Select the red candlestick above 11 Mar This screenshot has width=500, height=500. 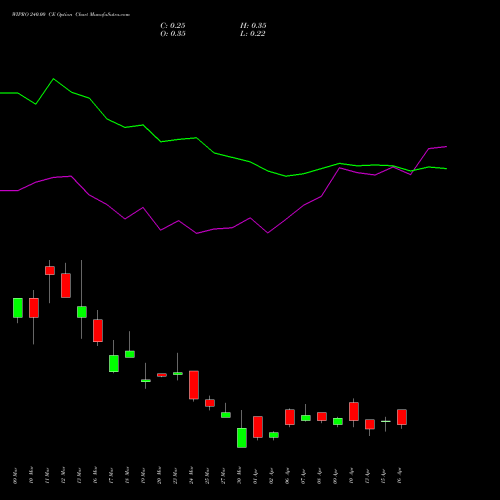50,270
